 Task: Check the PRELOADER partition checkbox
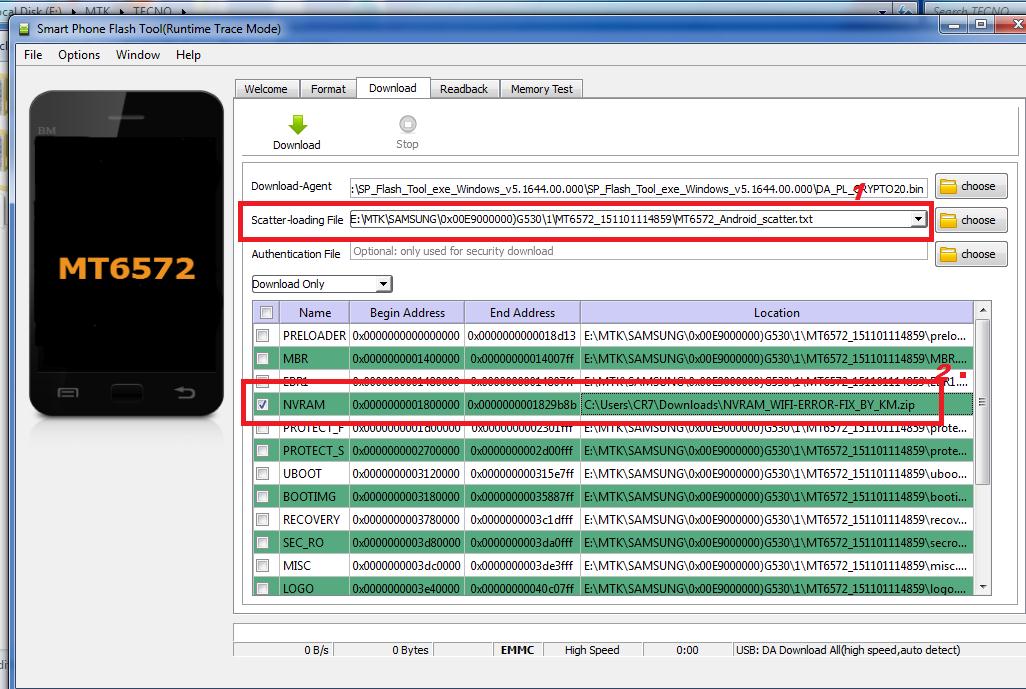[262, 336]
